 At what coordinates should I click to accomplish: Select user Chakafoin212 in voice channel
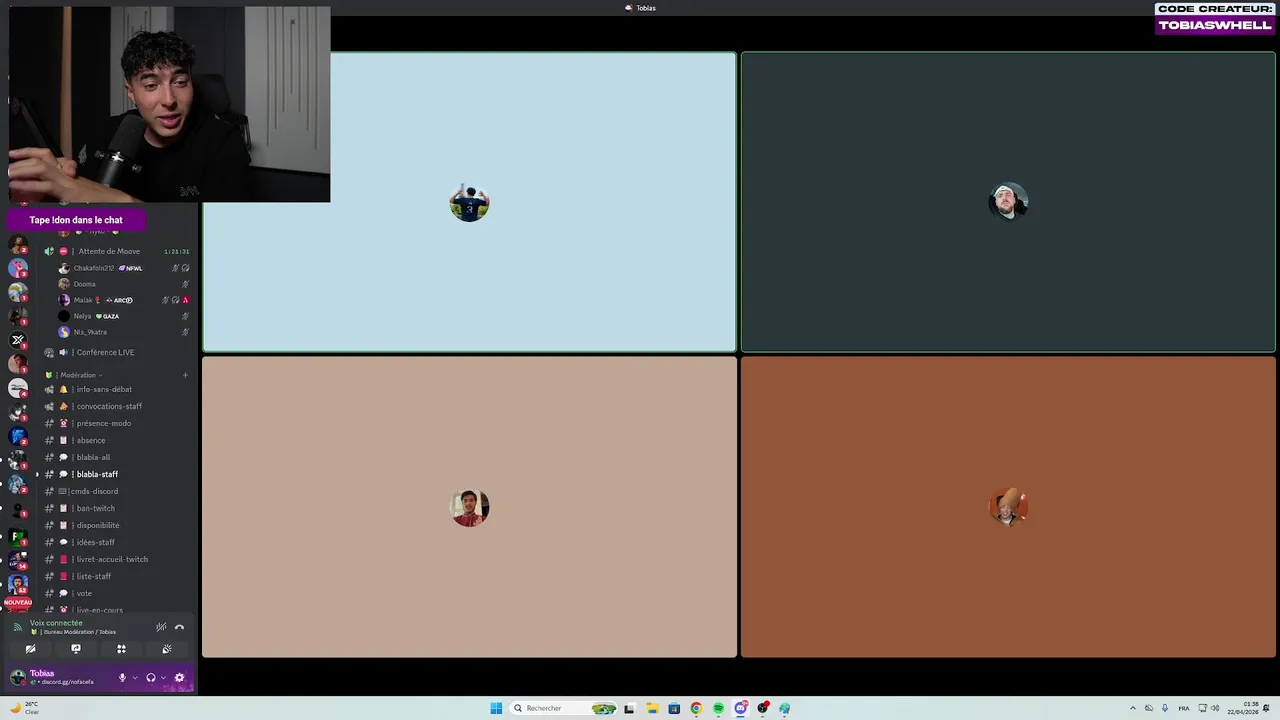(x=123, y=268)
